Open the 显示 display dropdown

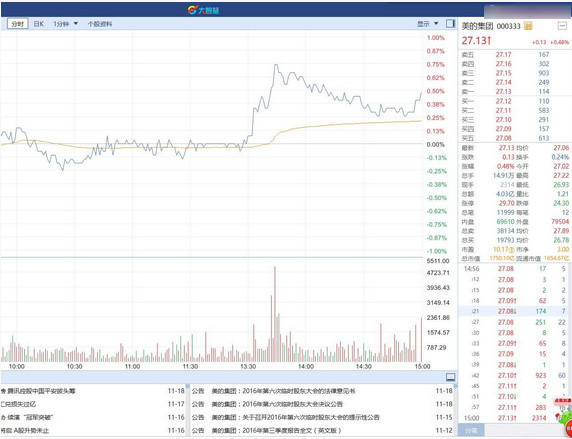tap(428, 24)
